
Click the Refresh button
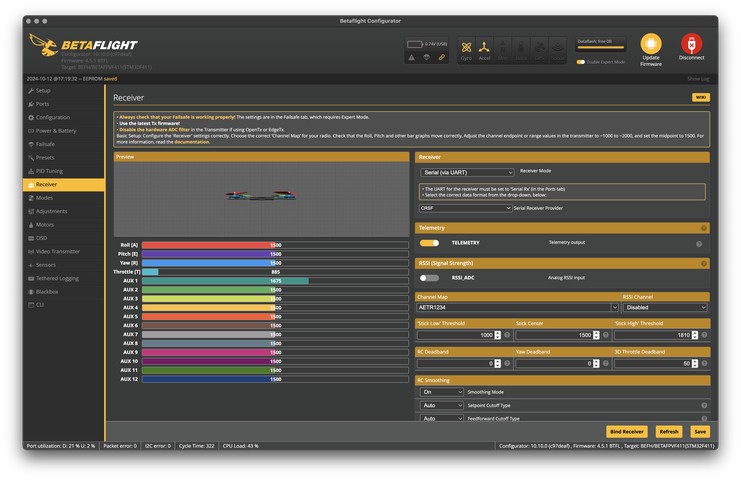click(x=669, y=431)
